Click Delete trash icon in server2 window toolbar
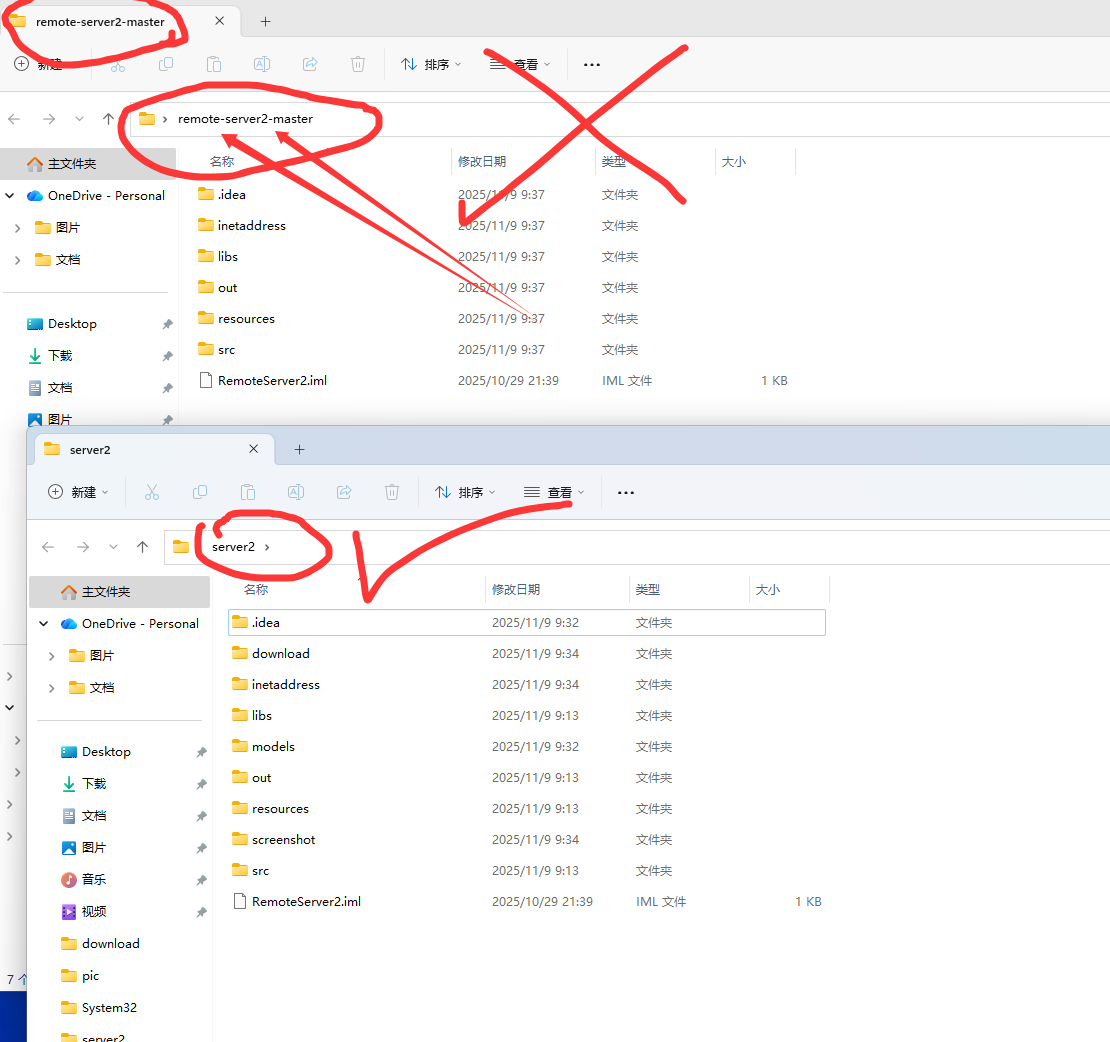1110x1042 pixels. click(392, 492)
